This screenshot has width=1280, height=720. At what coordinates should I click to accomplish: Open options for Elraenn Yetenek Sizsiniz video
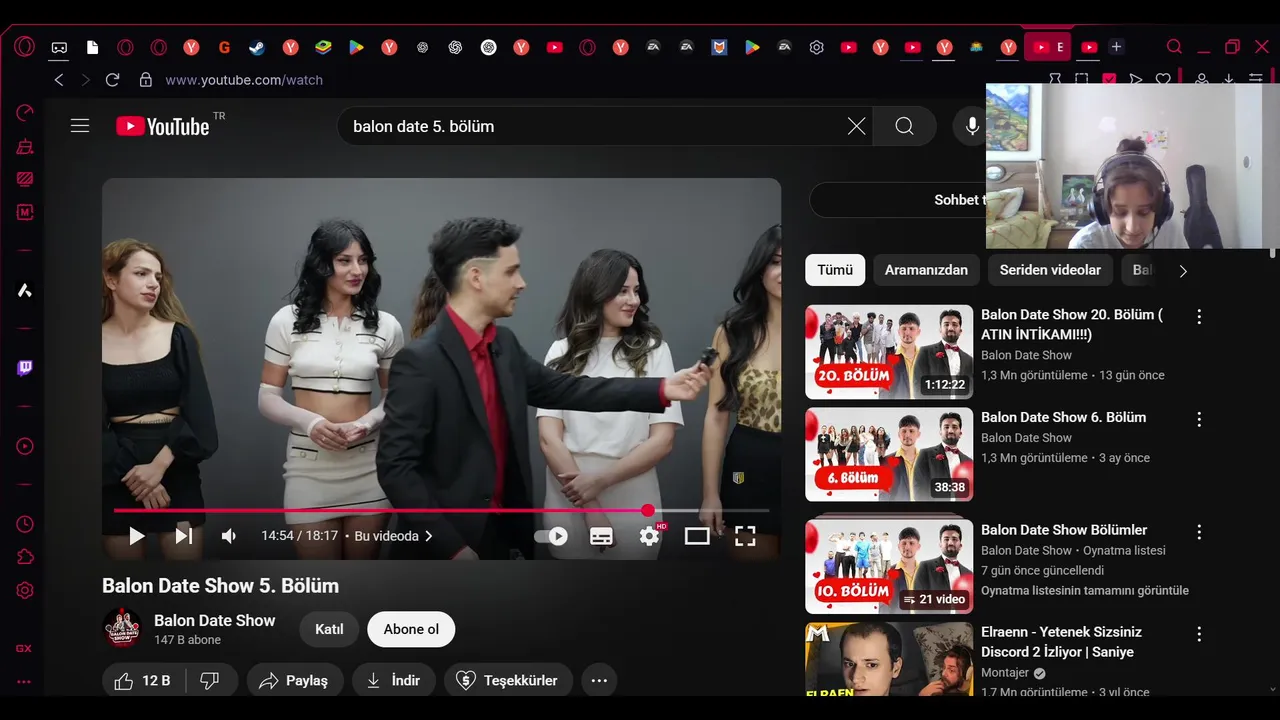[x=1199, y=634]
